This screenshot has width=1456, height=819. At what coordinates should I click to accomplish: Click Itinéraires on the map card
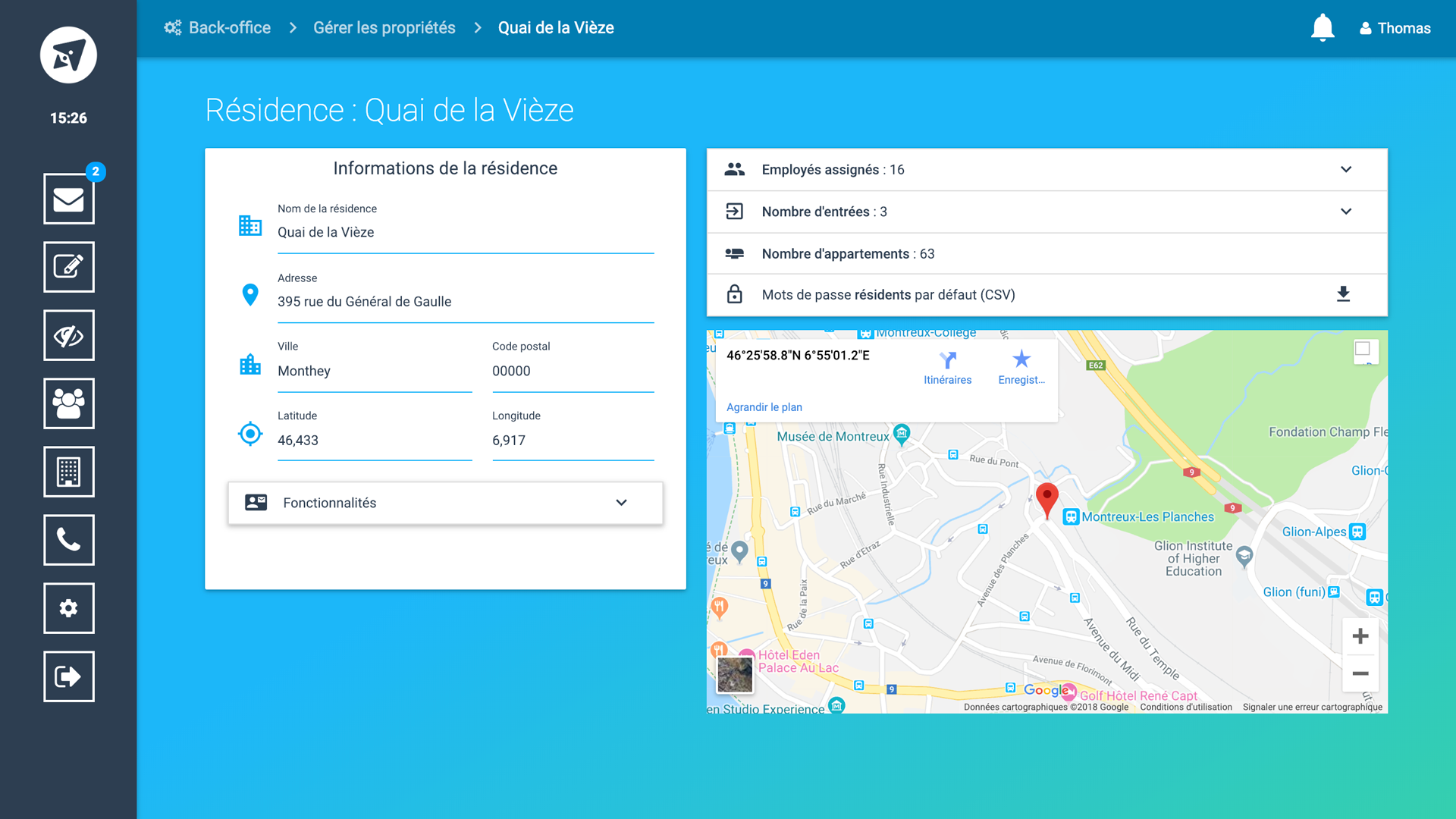coord(947,368)
